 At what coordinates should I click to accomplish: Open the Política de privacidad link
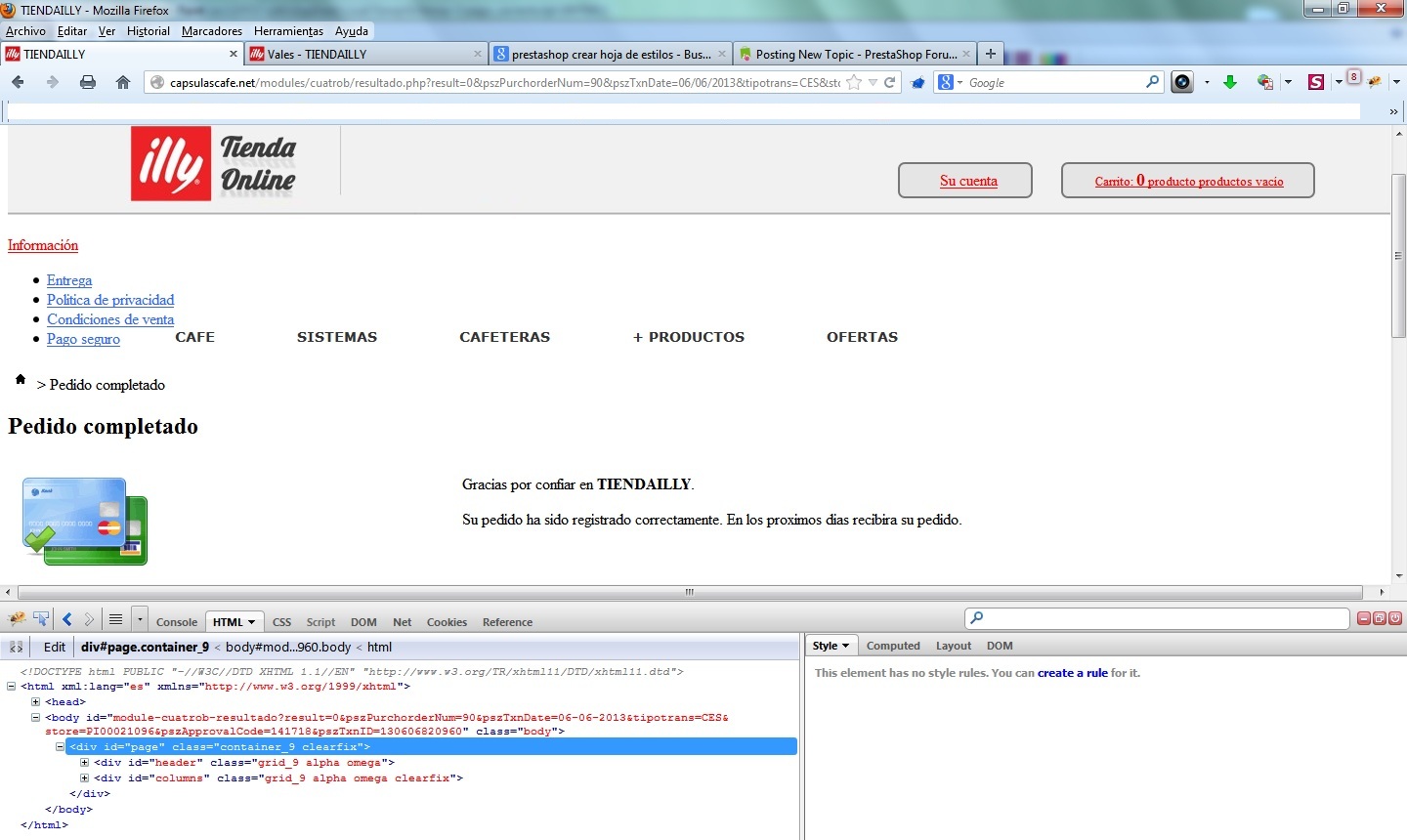(110, 300)
